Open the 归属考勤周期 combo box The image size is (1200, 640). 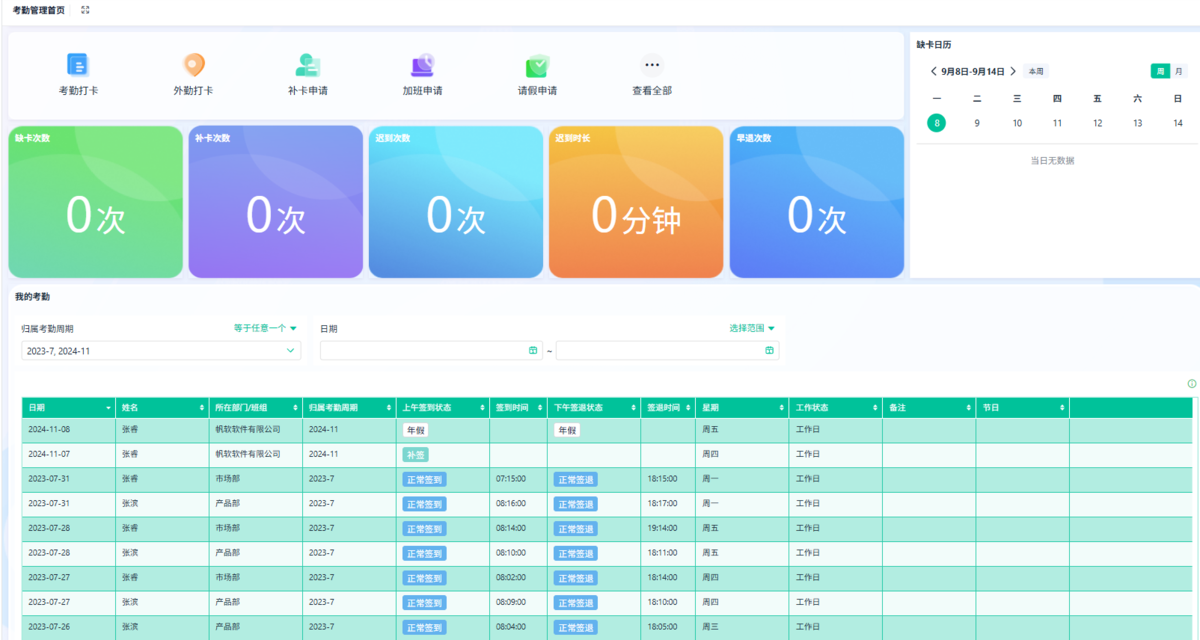click(160, 351)
